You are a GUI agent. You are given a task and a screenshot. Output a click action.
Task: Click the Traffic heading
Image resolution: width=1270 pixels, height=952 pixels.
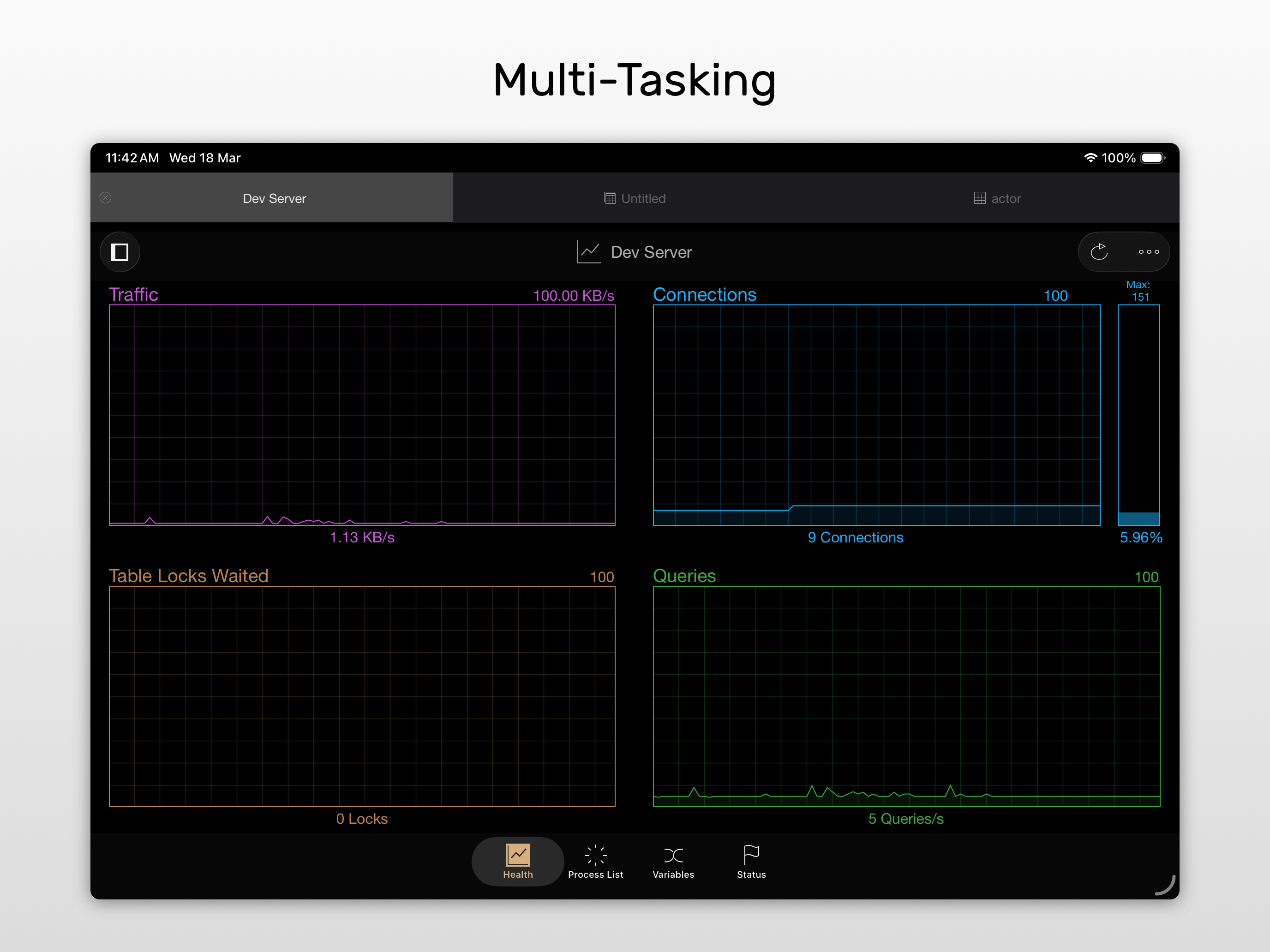[x=133, y=294]
